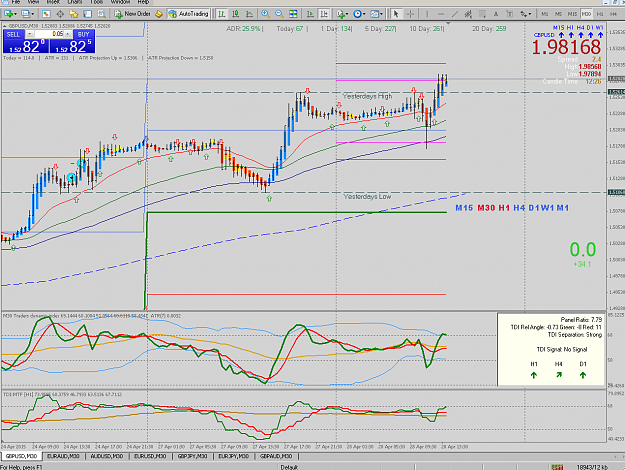Open the Indicators list dropdown

(342, 14)
